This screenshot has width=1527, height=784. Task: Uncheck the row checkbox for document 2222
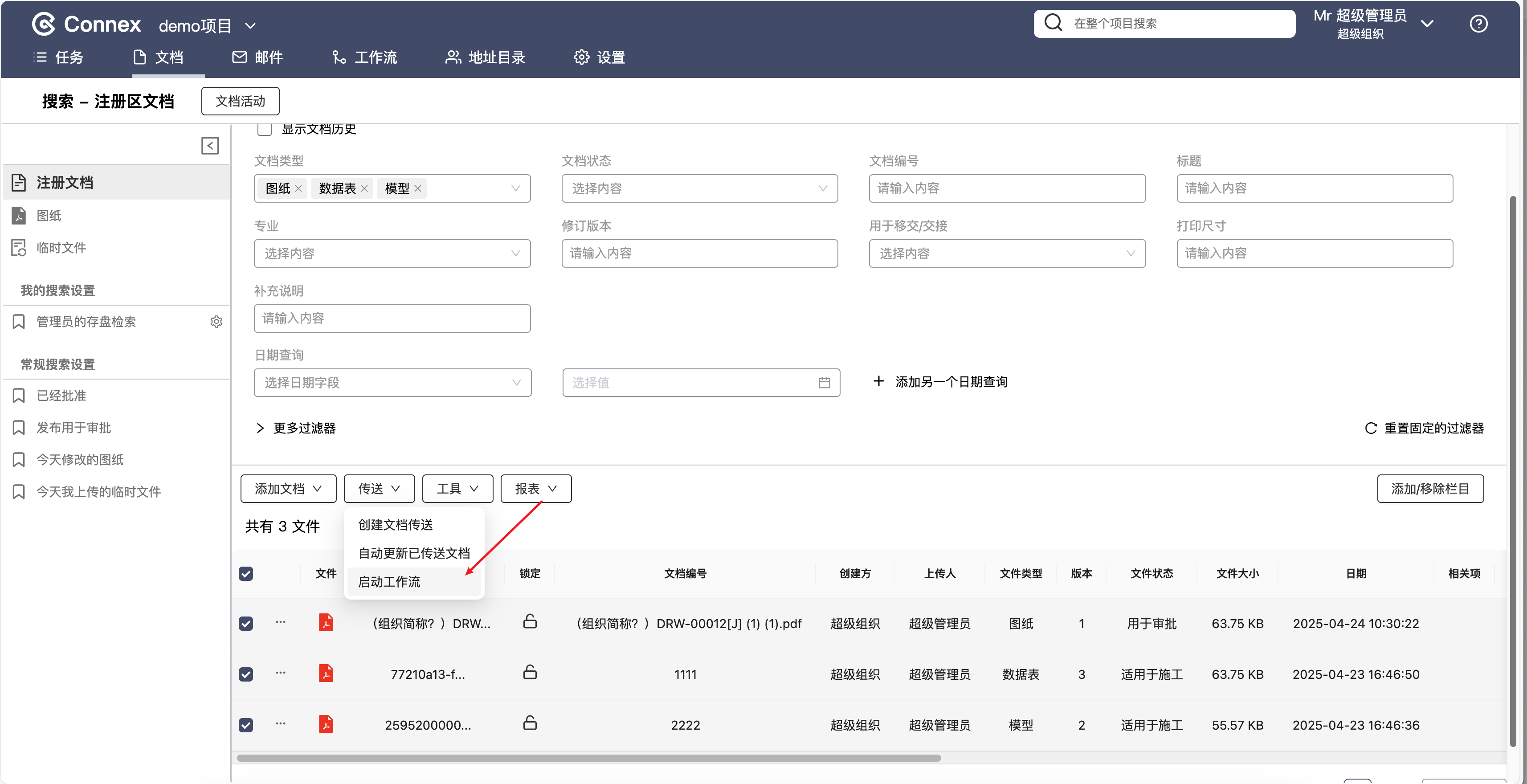(246, 725)
